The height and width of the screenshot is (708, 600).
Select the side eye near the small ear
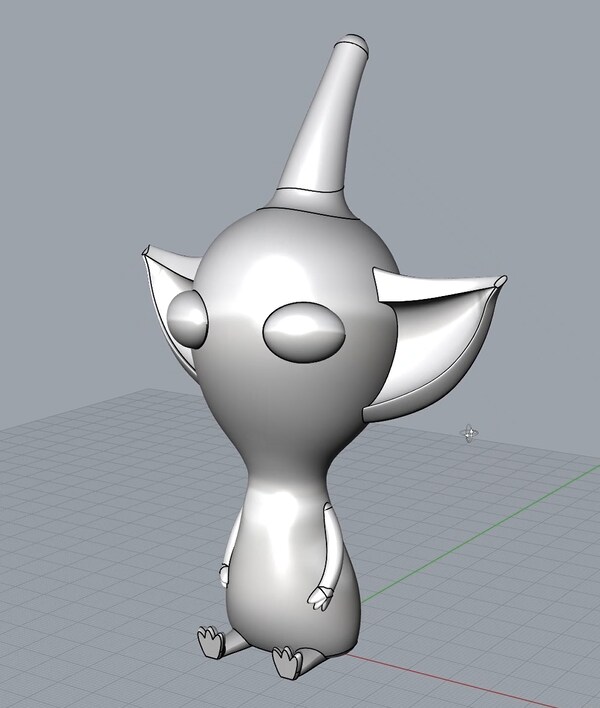188,320
